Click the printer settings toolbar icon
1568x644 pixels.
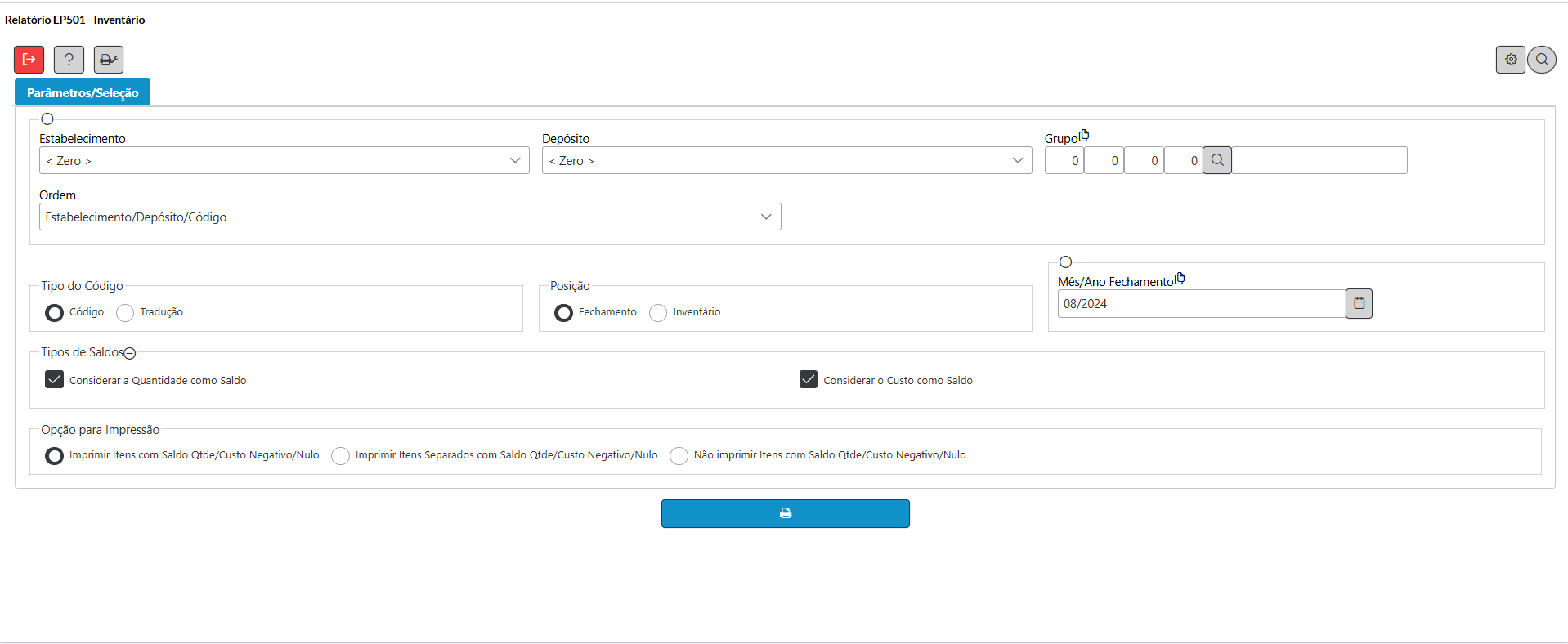coord(108,60)
